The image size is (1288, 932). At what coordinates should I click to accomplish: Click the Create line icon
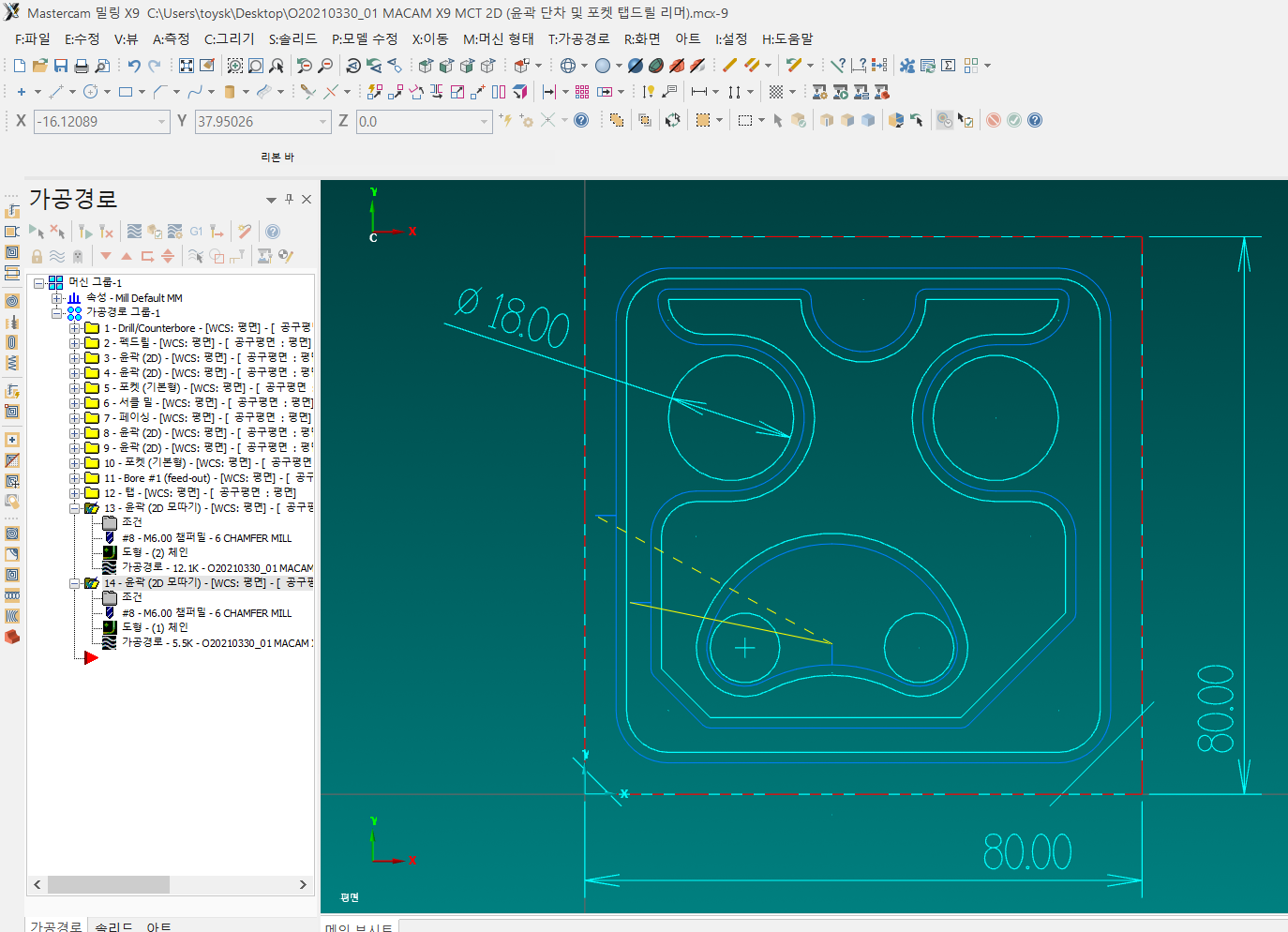pos(56,92)
